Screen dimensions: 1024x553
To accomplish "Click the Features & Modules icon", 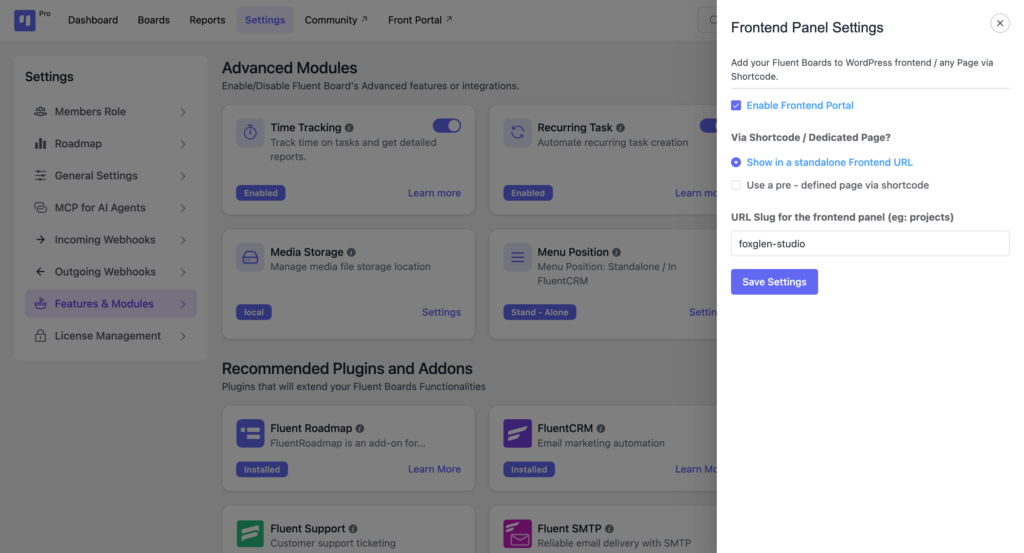I will coord(40,304).
